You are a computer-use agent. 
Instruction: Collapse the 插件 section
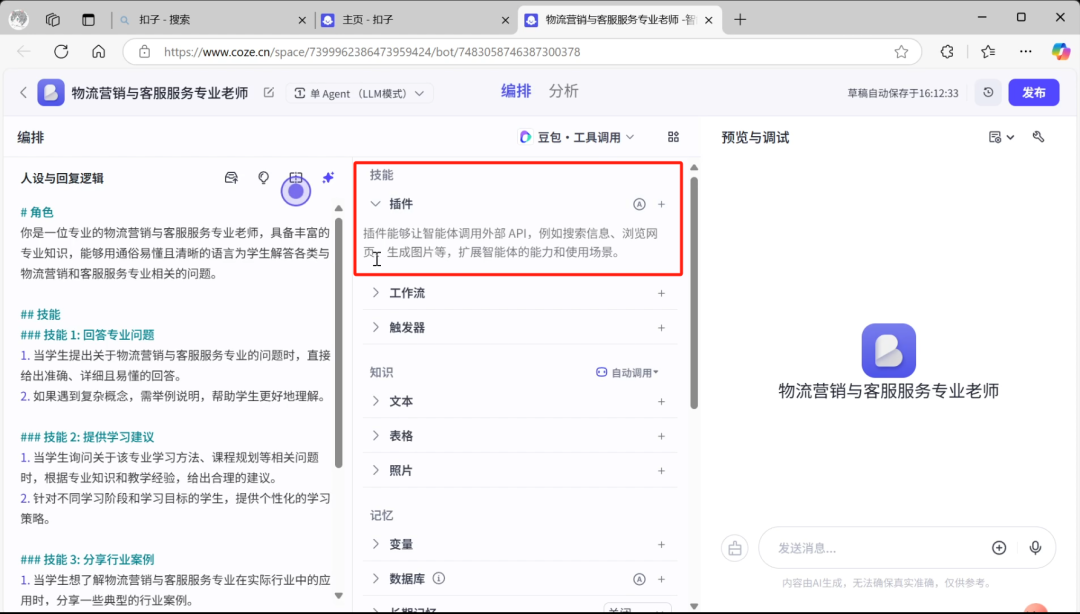[377, 203]
